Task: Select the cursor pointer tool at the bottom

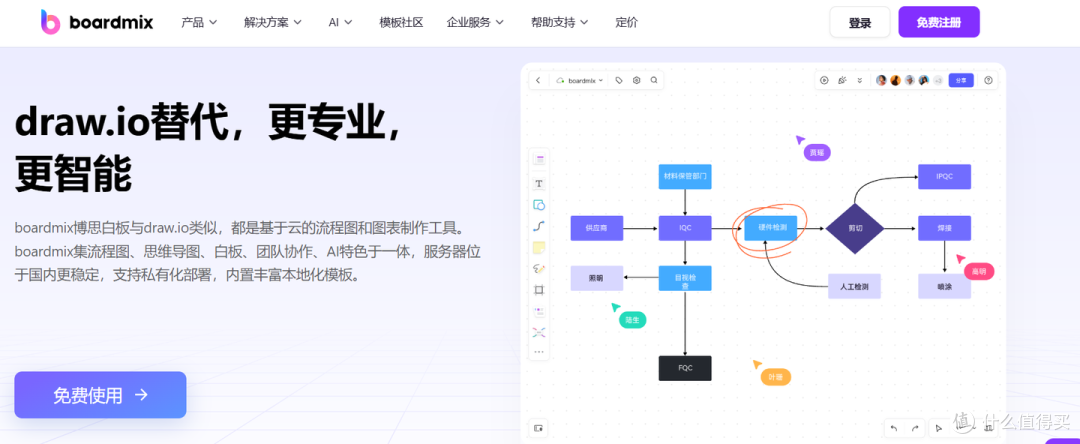Action: point(938,428)
